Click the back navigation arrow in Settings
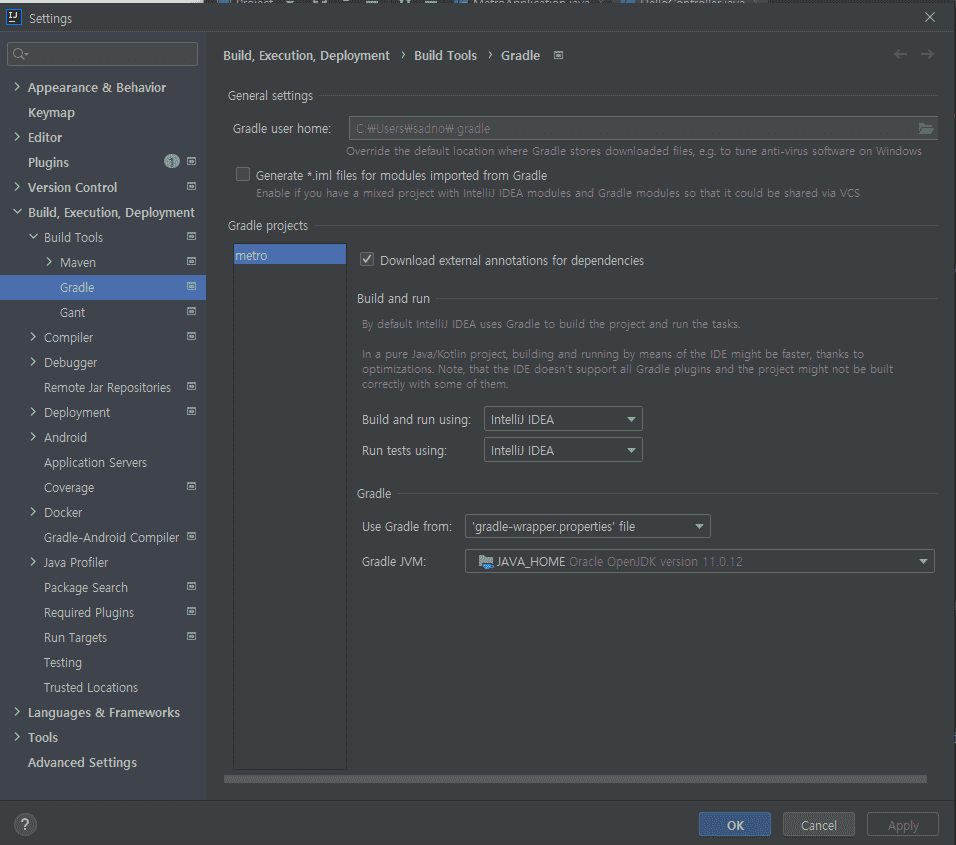 [900, 54]
